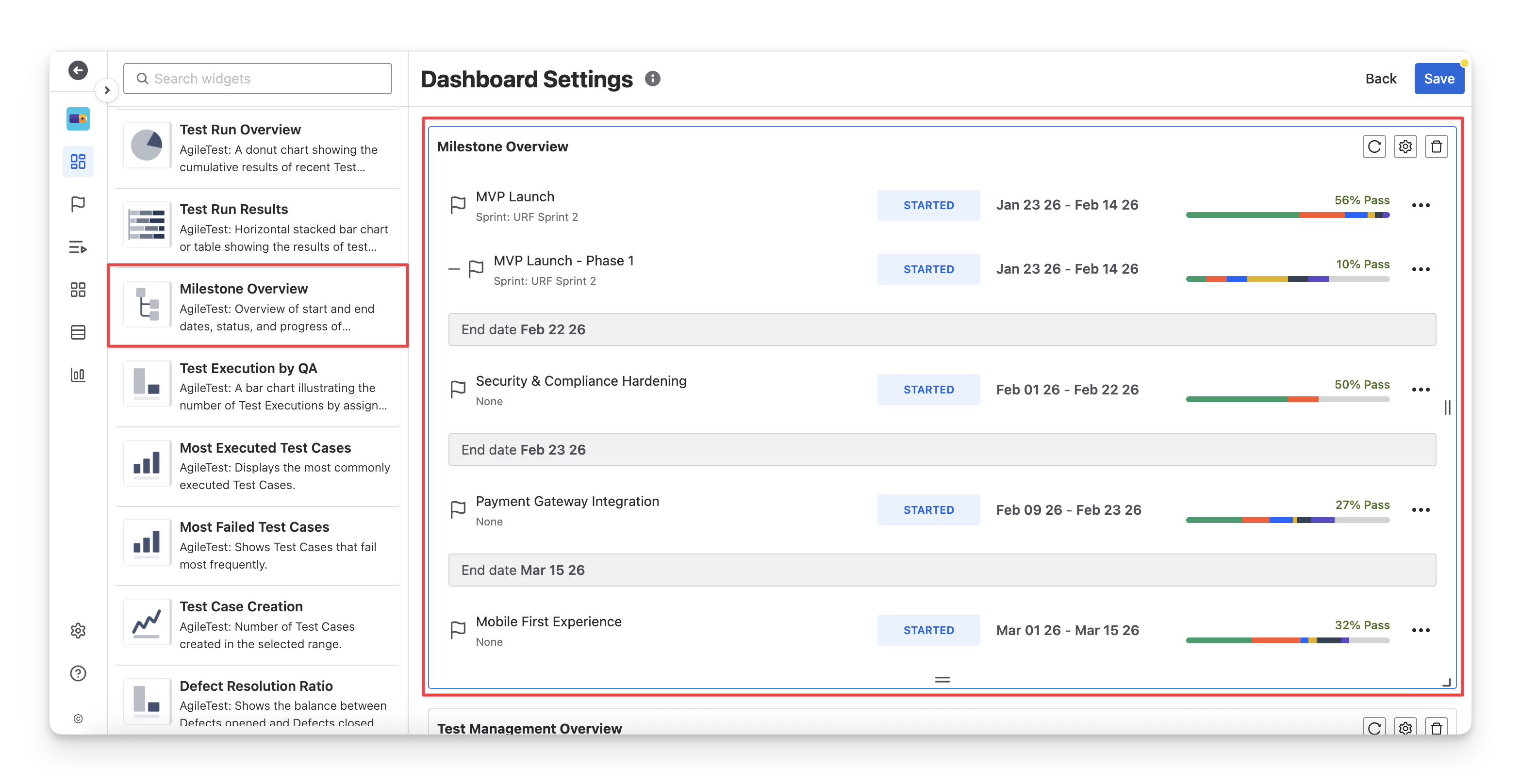Viewport: 1521px width, 784px height.
Task: Open the test execution playlist icon in sidebar
Action: pyautogui.click(x=78, y=247)
